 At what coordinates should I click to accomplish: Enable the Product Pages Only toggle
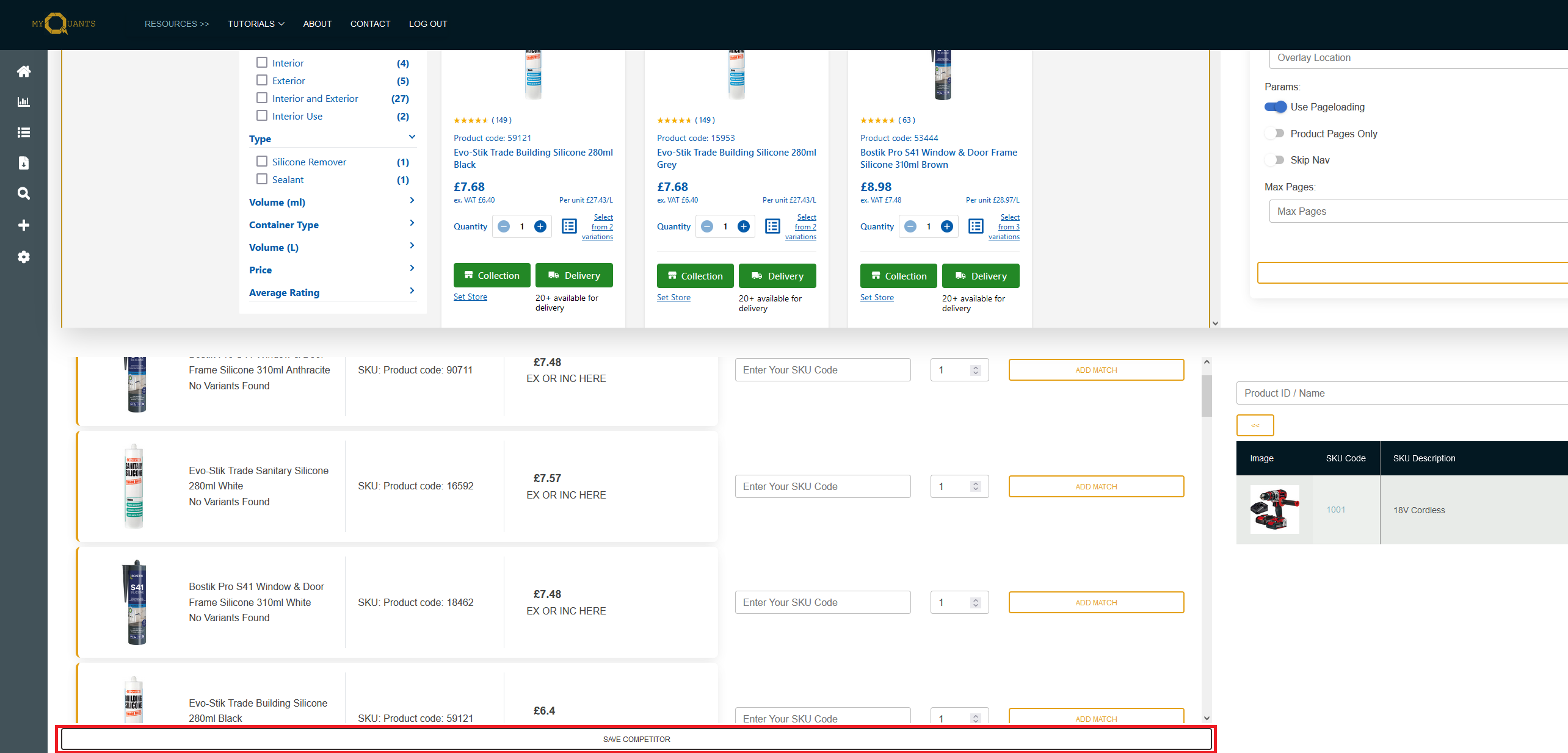1276,134
